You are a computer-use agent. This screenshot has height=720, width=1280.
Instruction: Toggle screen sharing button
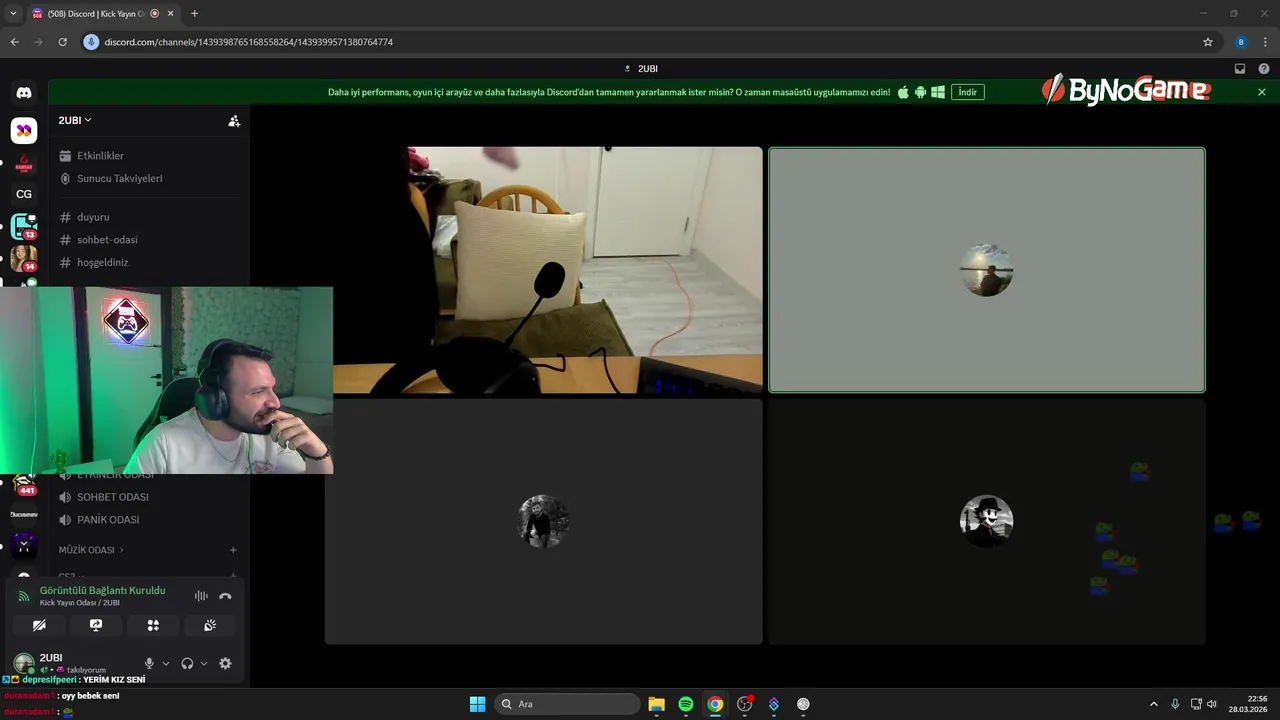(x=96, y=625)
